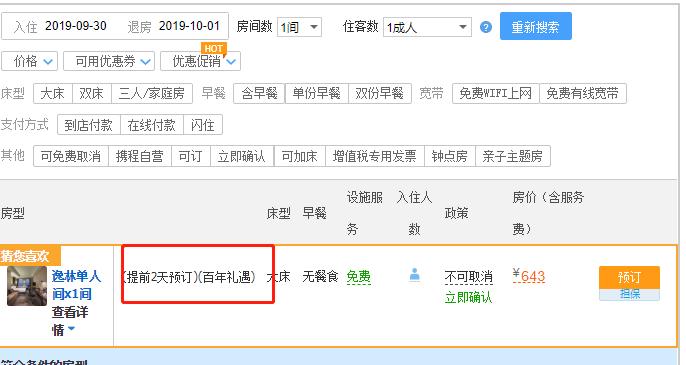Screen dimensions: 686x365
Task: Click the 设施服务 column header
Action: tap(364, 213)
